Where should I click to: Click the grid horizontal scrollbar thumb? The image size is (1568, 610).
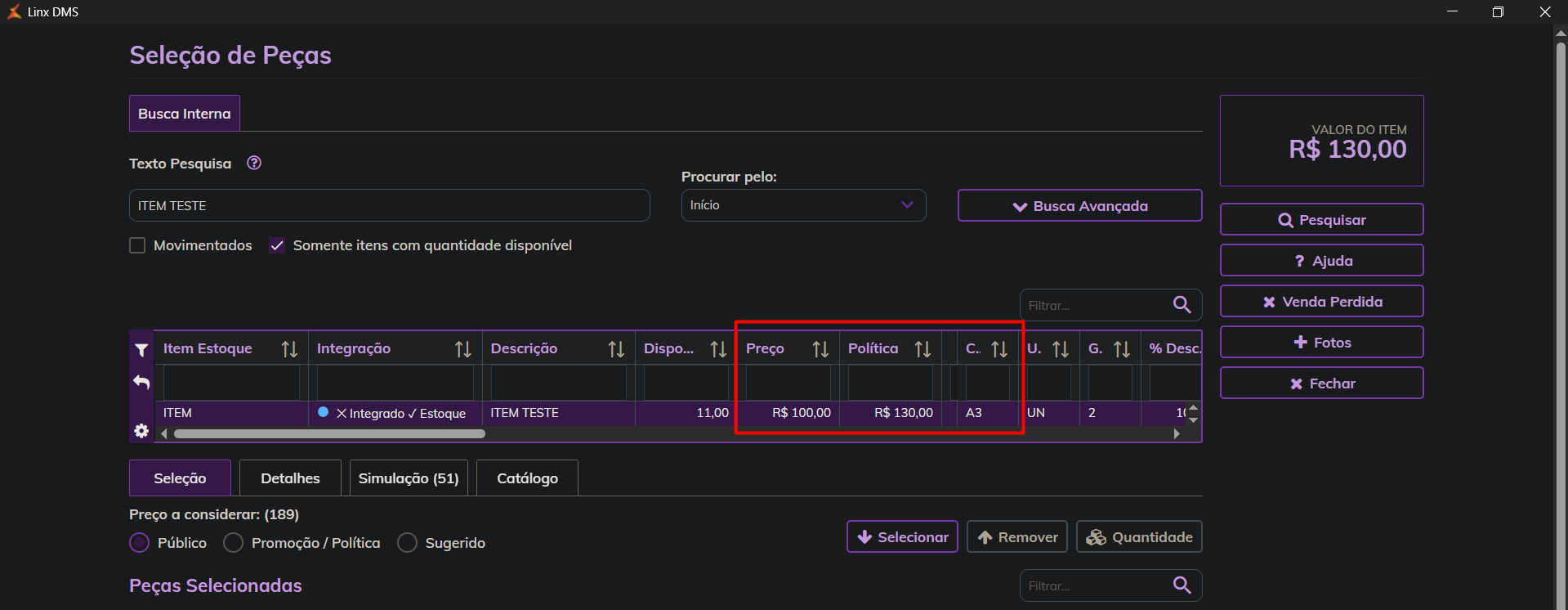(x=329, y=434)
